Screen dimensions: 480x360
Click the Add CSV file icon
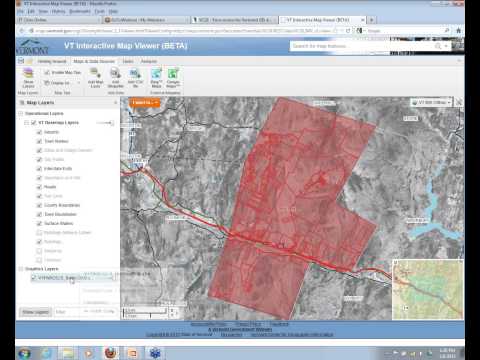[x=135, y=73]
